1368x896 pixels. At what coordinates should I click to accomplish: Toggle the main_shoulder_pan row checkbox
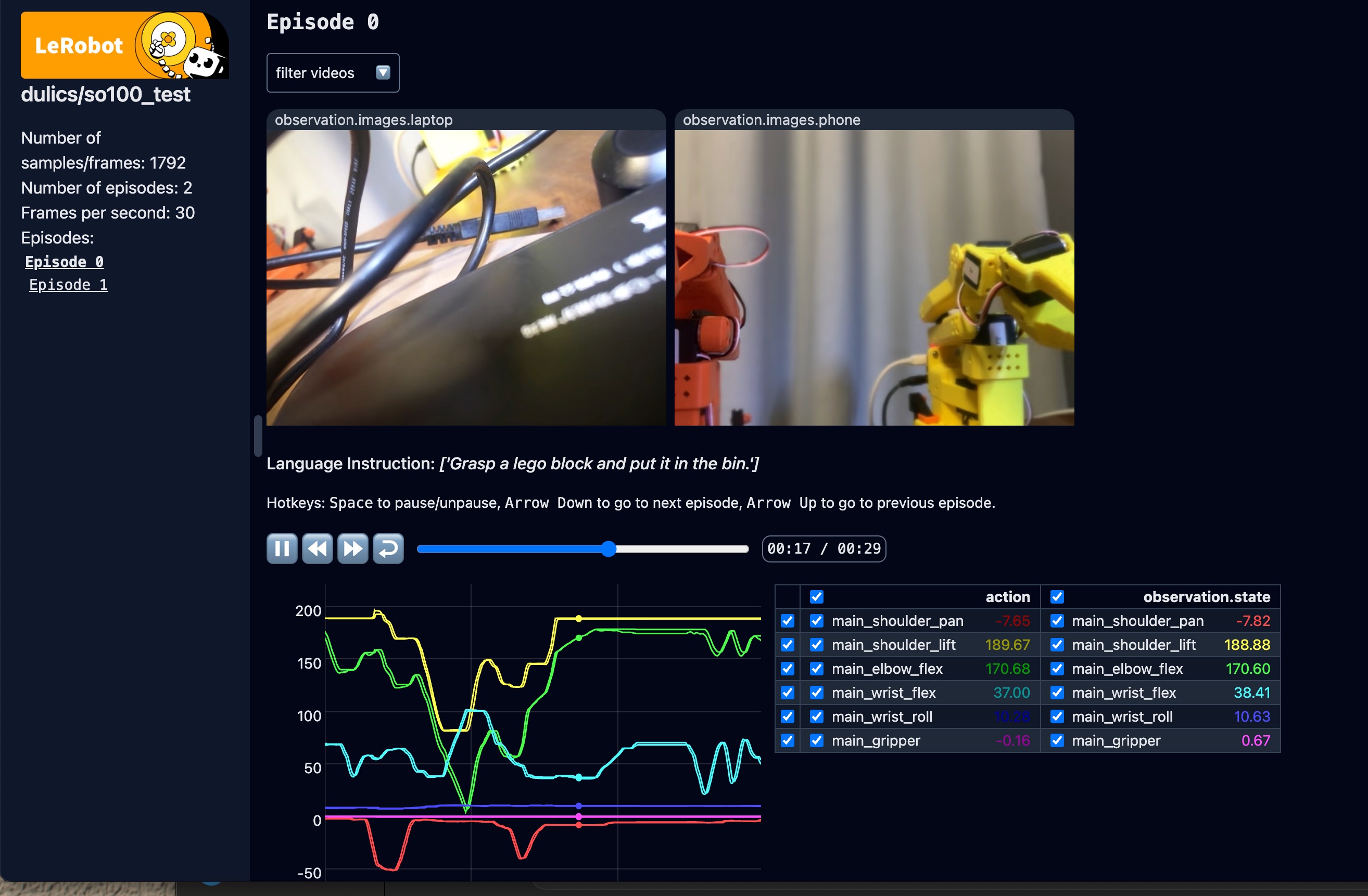pos(788,621)
